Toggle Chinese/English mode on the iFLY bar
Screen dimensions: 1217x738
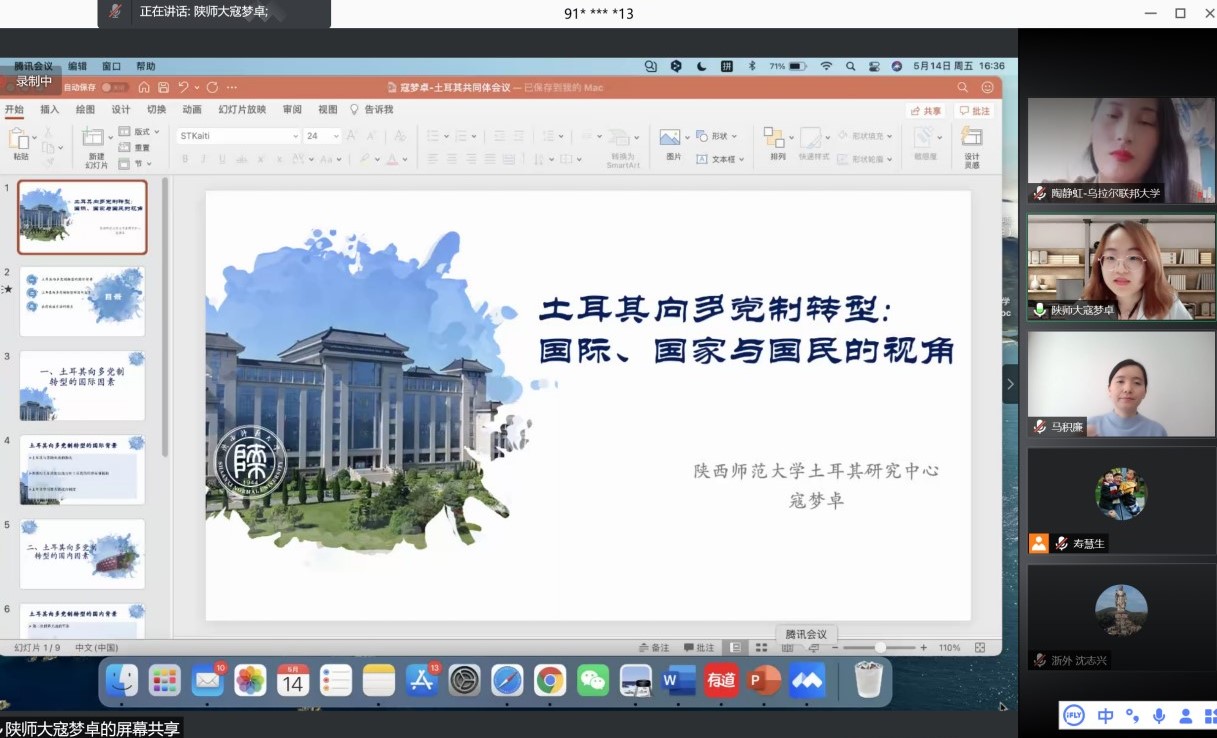point(1105,716)
